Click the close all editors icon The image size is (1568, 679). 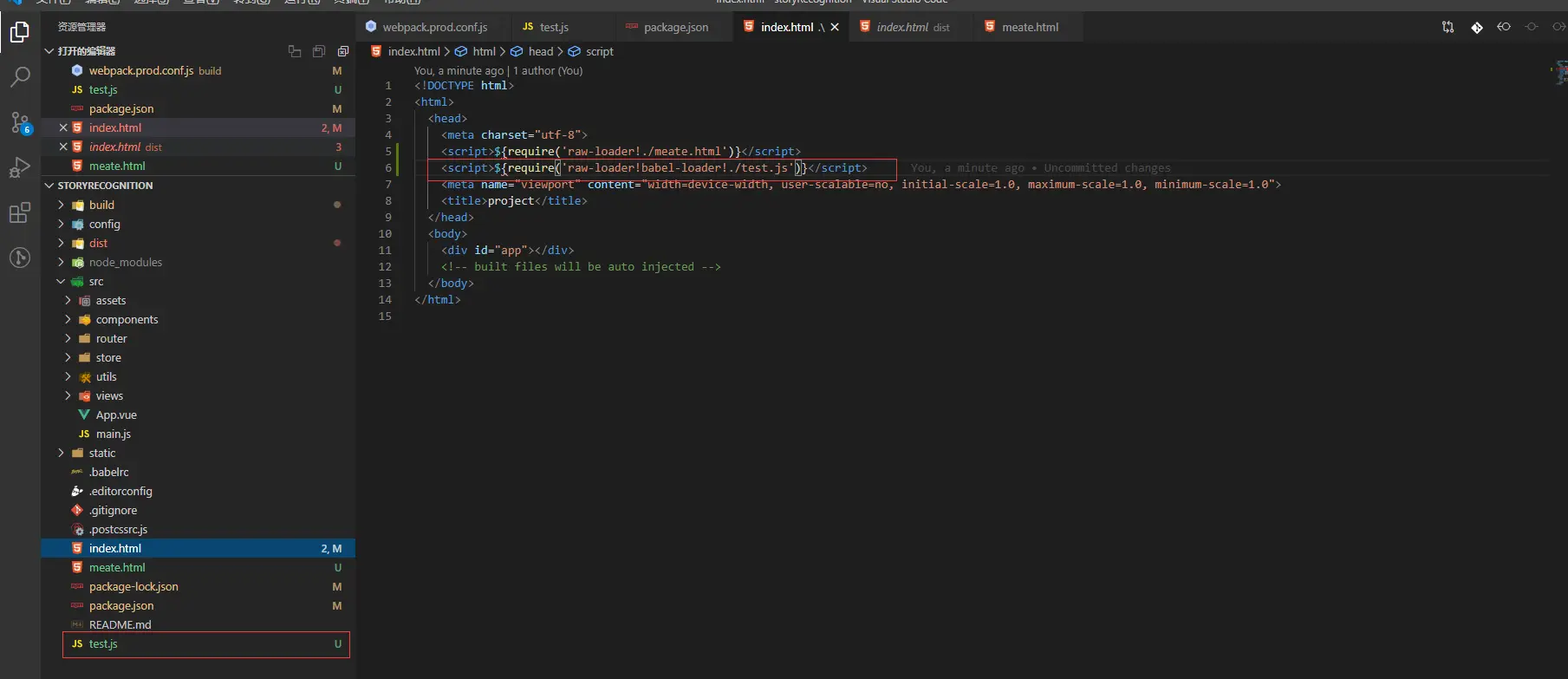click(x=343, y=51)
